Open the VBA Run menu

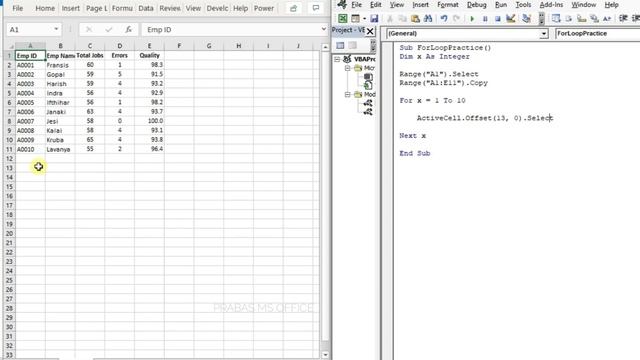point(501,5)
